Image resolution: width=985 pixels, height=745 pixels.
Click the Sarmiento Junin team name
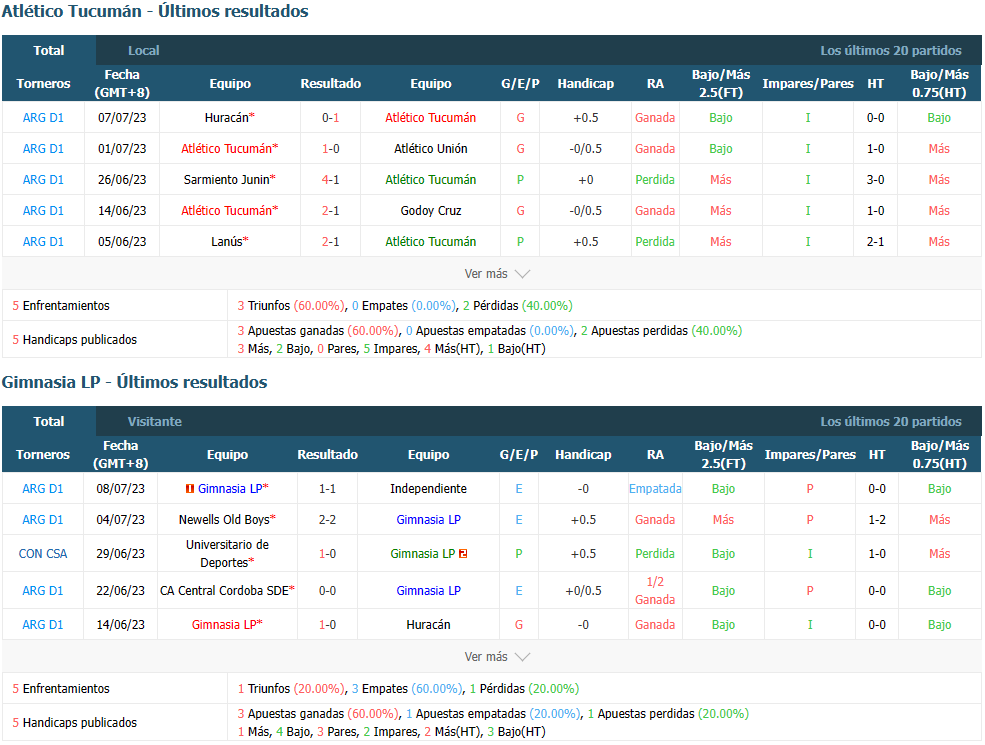(x=227, y=180)
